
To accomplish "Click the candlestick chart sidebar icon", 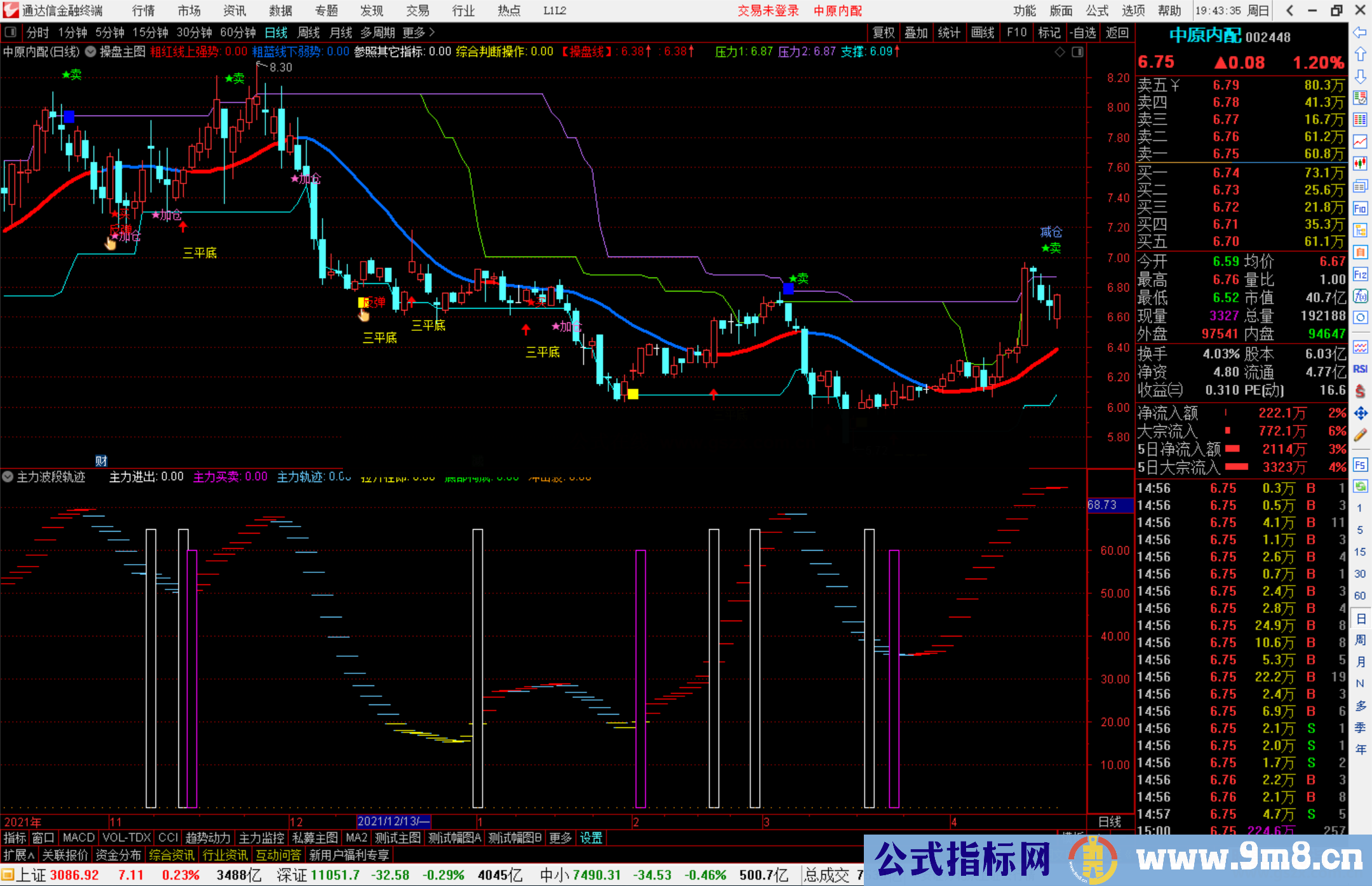I will (1360, 163).
